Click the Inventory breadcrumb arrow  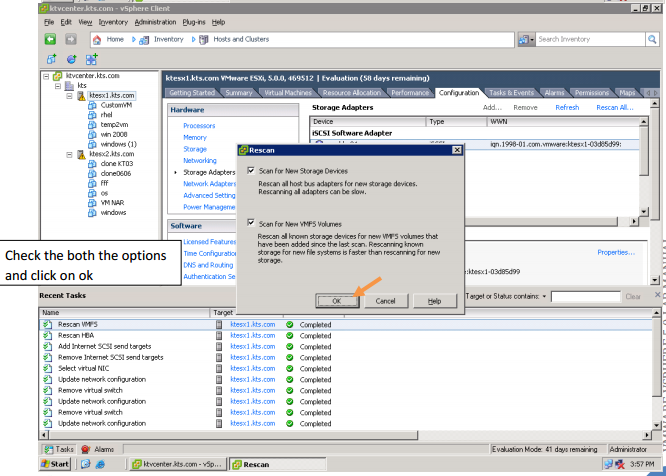coord(193,39)
